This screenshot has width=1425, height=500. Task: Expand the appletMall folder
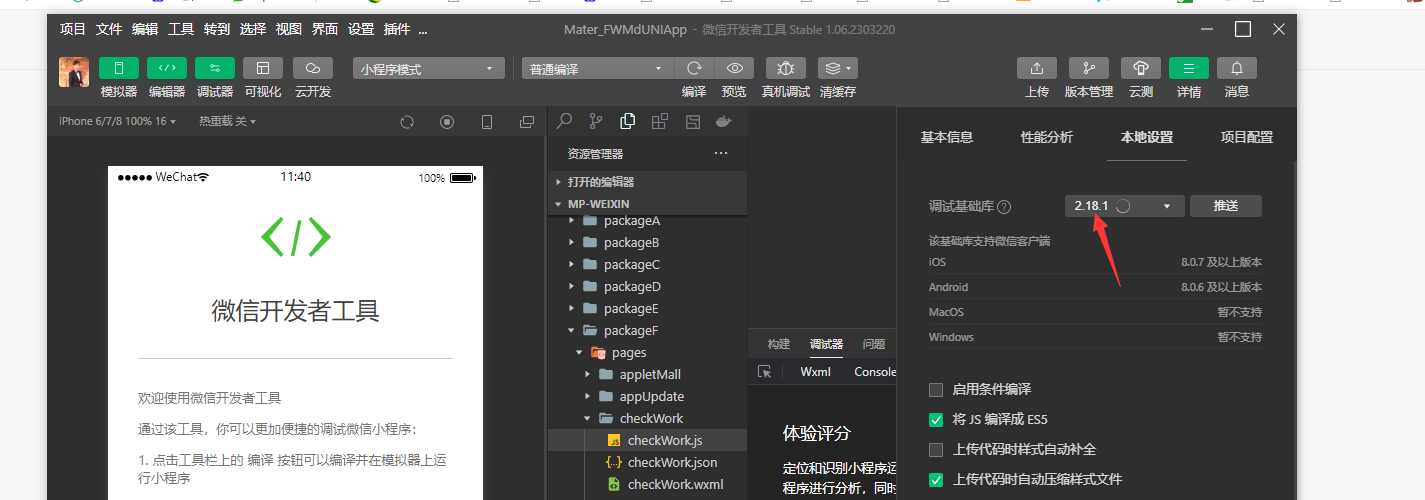point(647,374)
